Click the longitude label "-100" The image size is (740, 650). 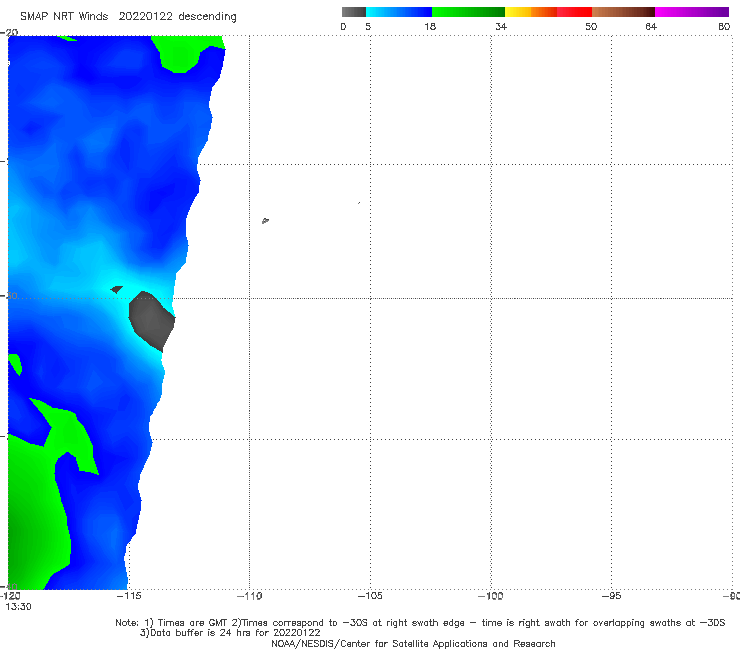pyautogui.click(x=491, y=596)
